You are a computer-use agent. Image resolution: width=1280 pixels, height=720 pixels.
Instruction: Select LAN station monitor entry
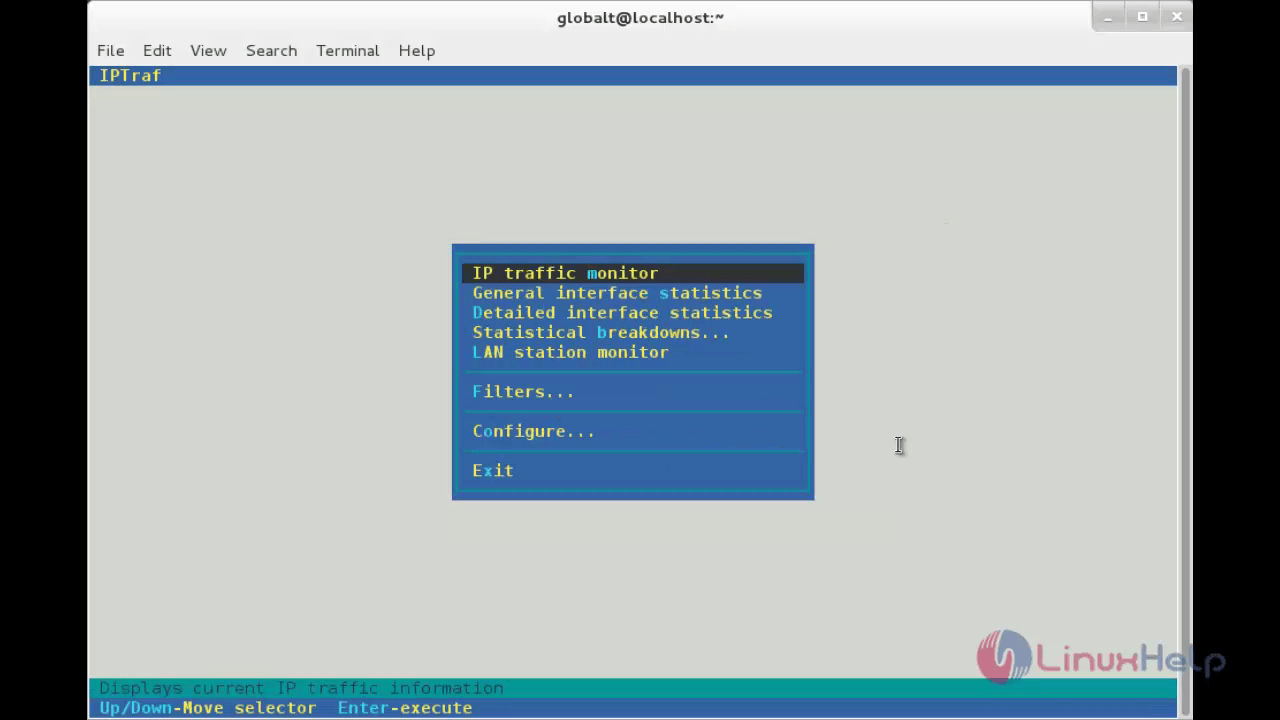coord(633,352)
